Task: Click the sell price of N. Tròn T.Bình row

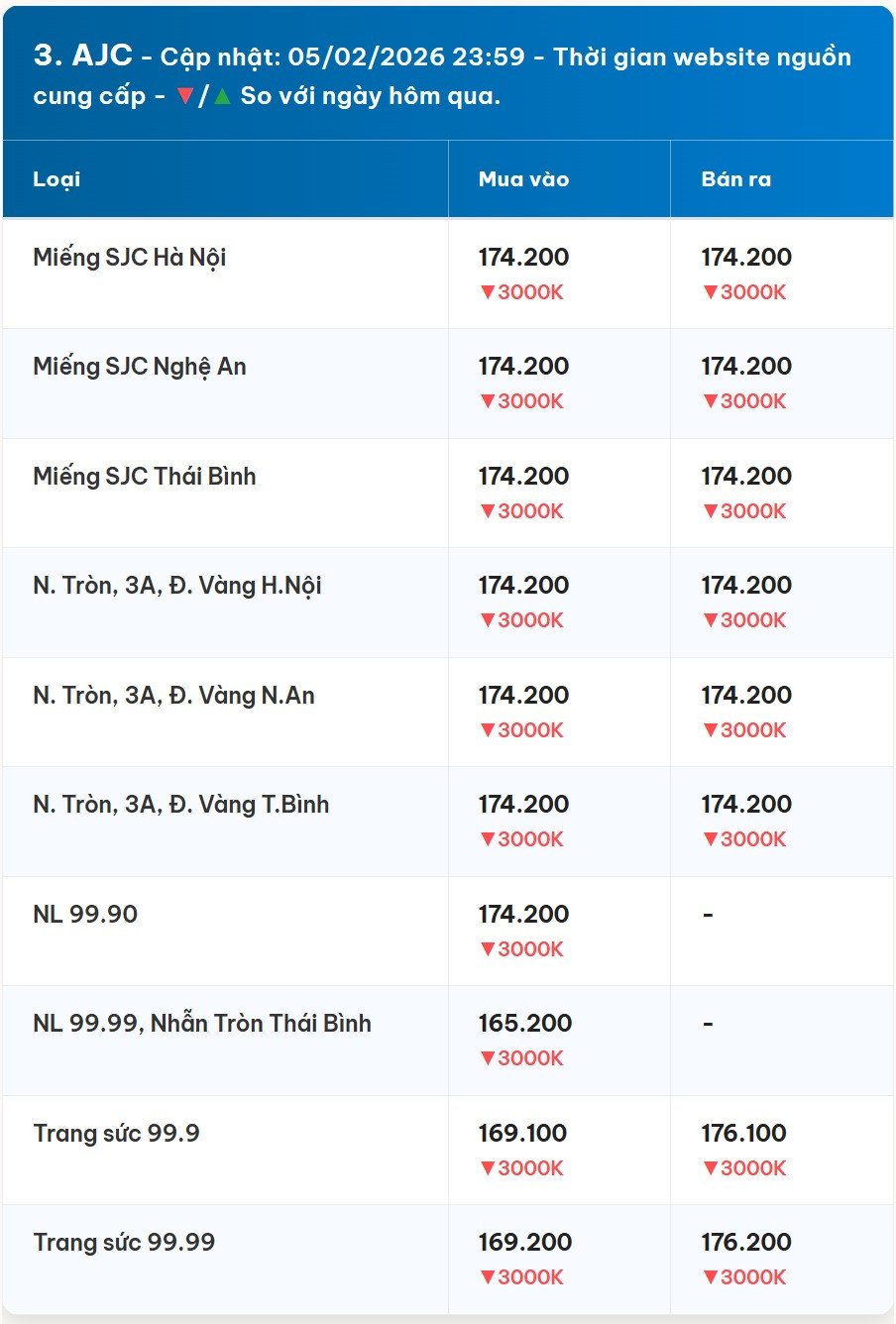Action: tap(746, 805)
